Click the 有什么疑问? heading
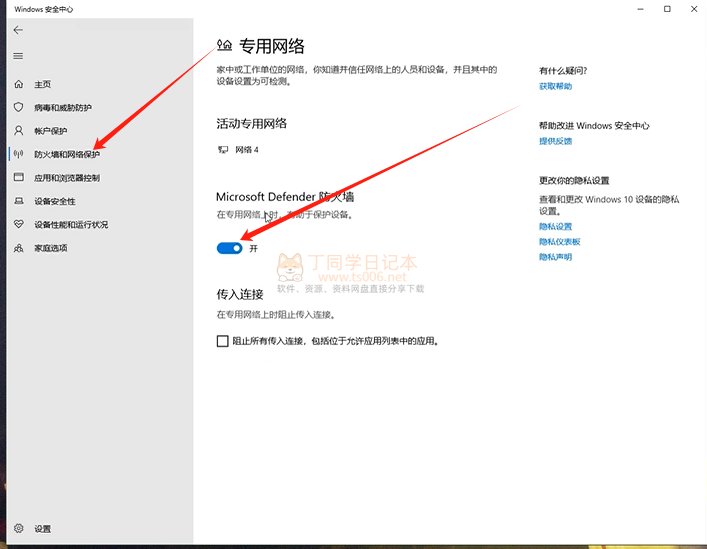Image resolution: width=707 pixels, height=549 pixels. tap(563, 71)
